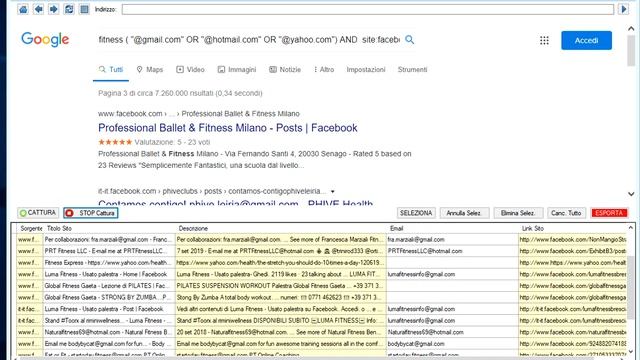Open the Contamos contigo PHIVE Health result
The image size is (640, 360).
[236, 203]
